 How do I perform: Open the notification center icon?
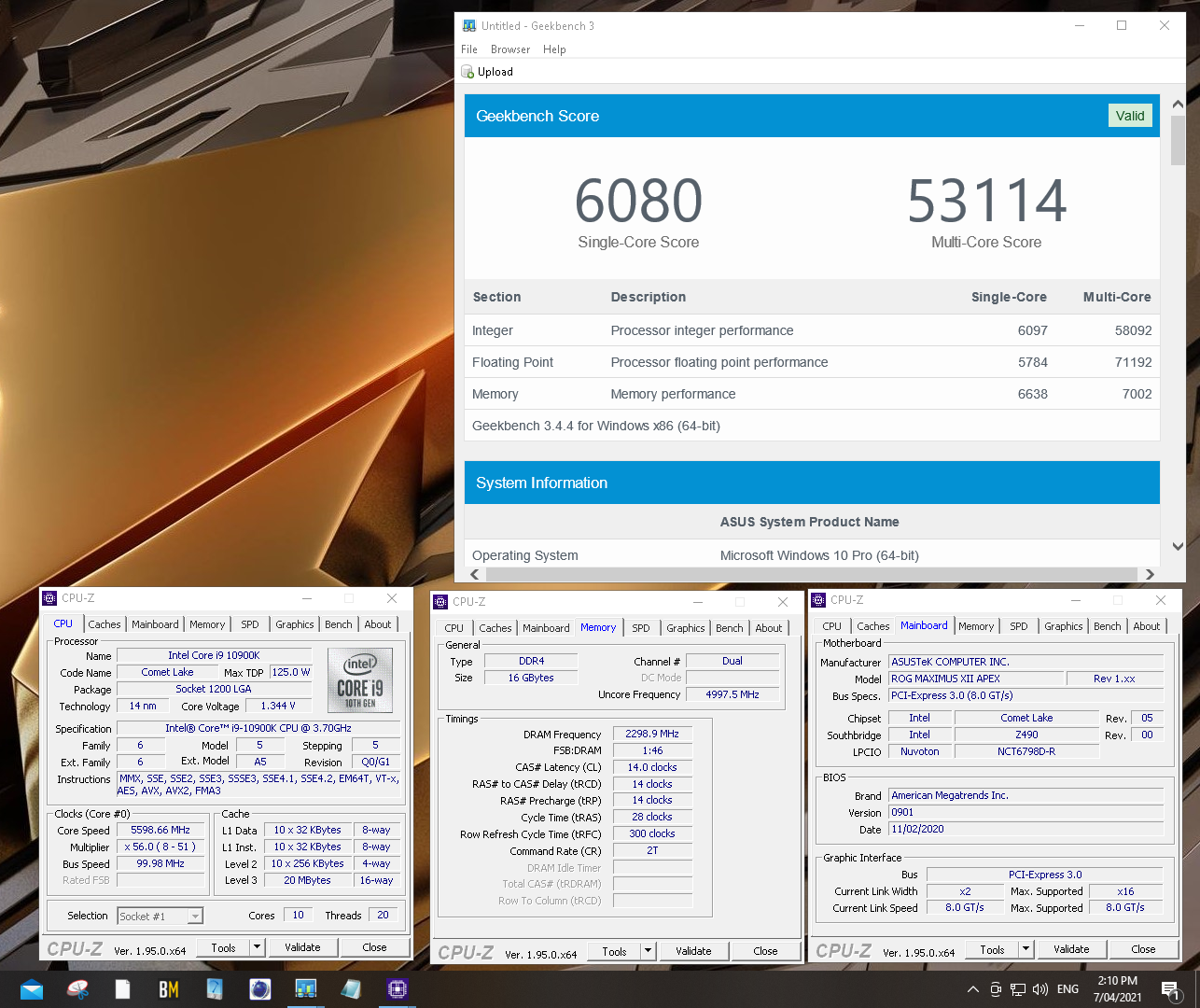tap(1171, 990)
